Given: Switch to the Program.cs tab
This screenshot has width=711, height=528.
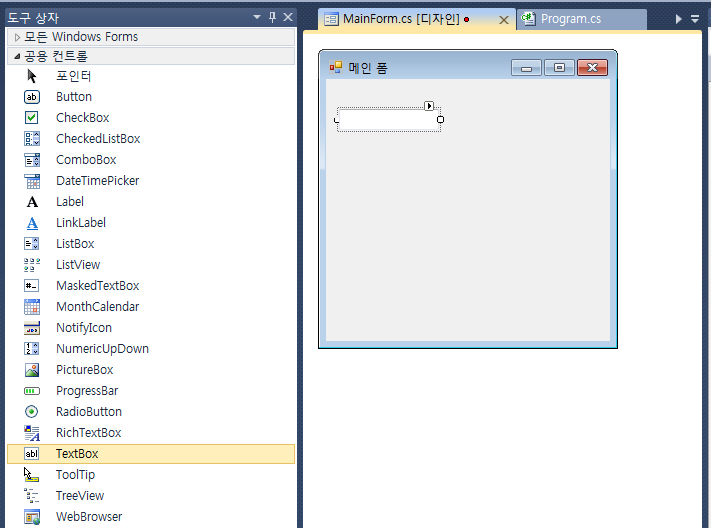Looking at the screenshot, I should [x=582, y=19].
